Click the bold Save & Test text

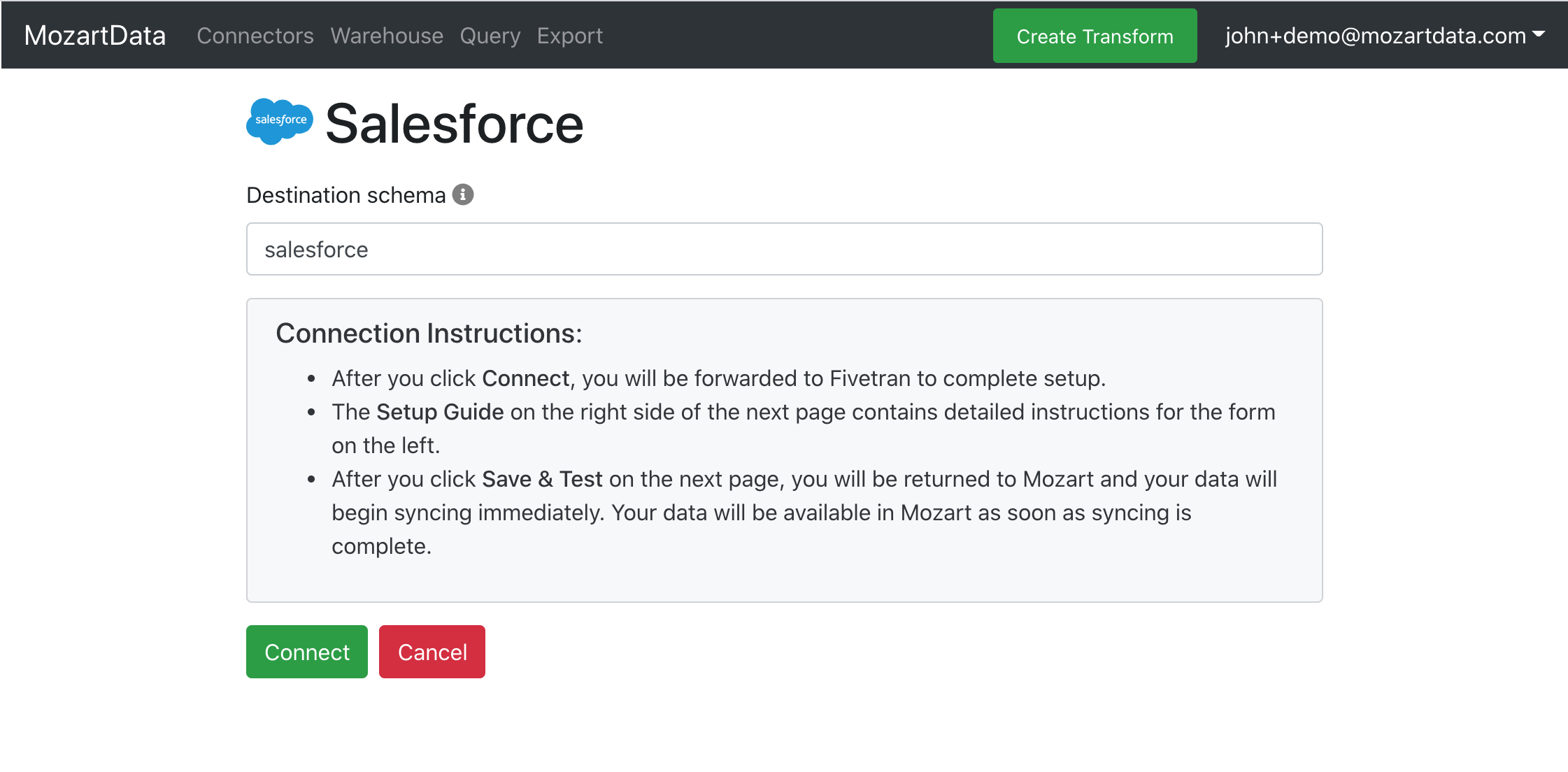point(542,479)
